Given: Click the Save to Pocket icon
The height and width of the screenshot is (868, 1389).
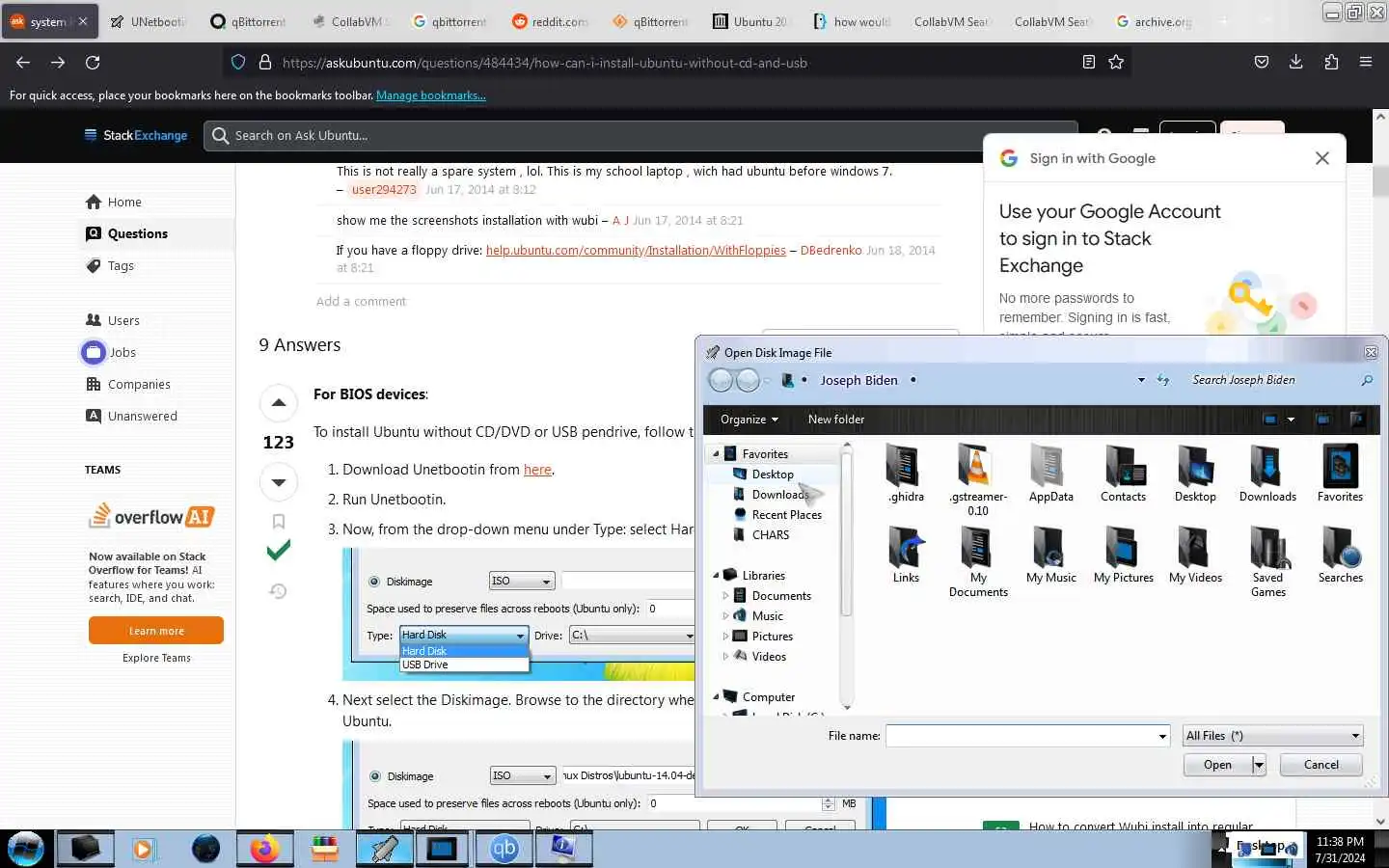Looking at the screenshot, I should (1261, 63).
